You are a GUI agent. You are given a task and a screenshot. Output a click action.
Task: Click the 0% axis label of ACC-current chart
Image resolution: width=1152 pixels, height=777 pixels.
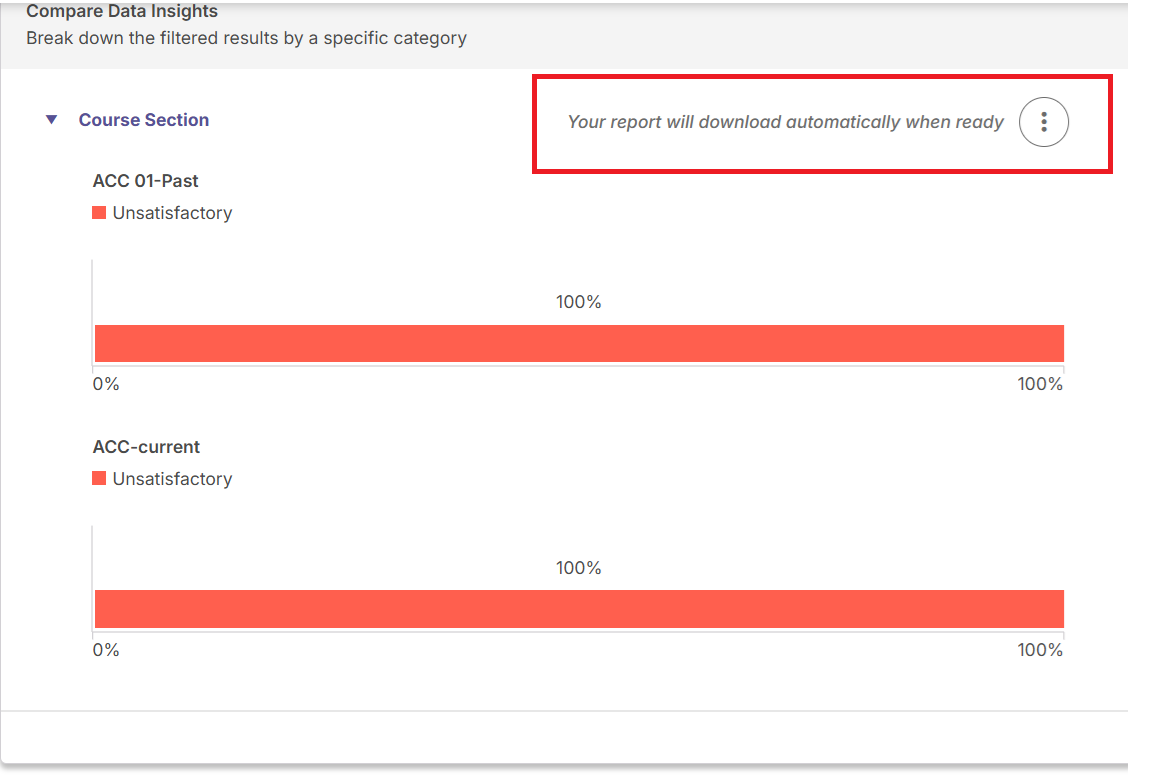point(106,650)
